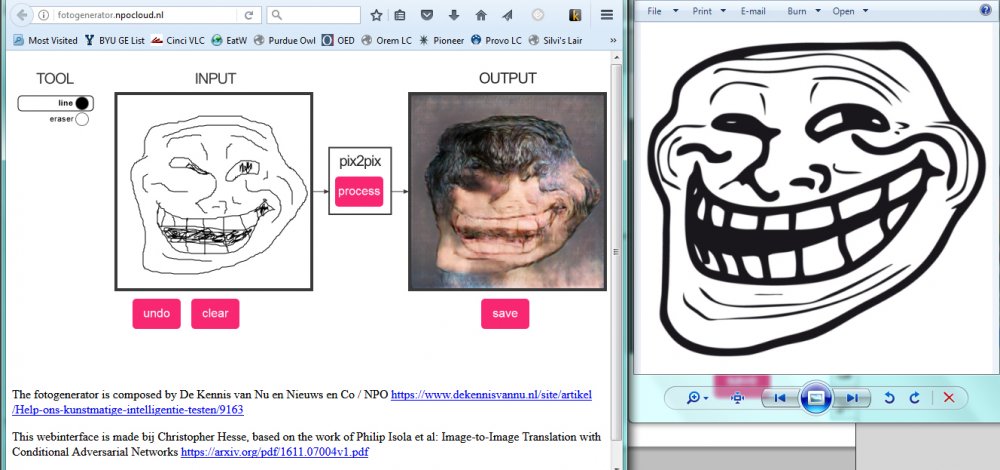
Task: Open the arxiv.org pix2pix paper link
Action: tap(274, 453)
